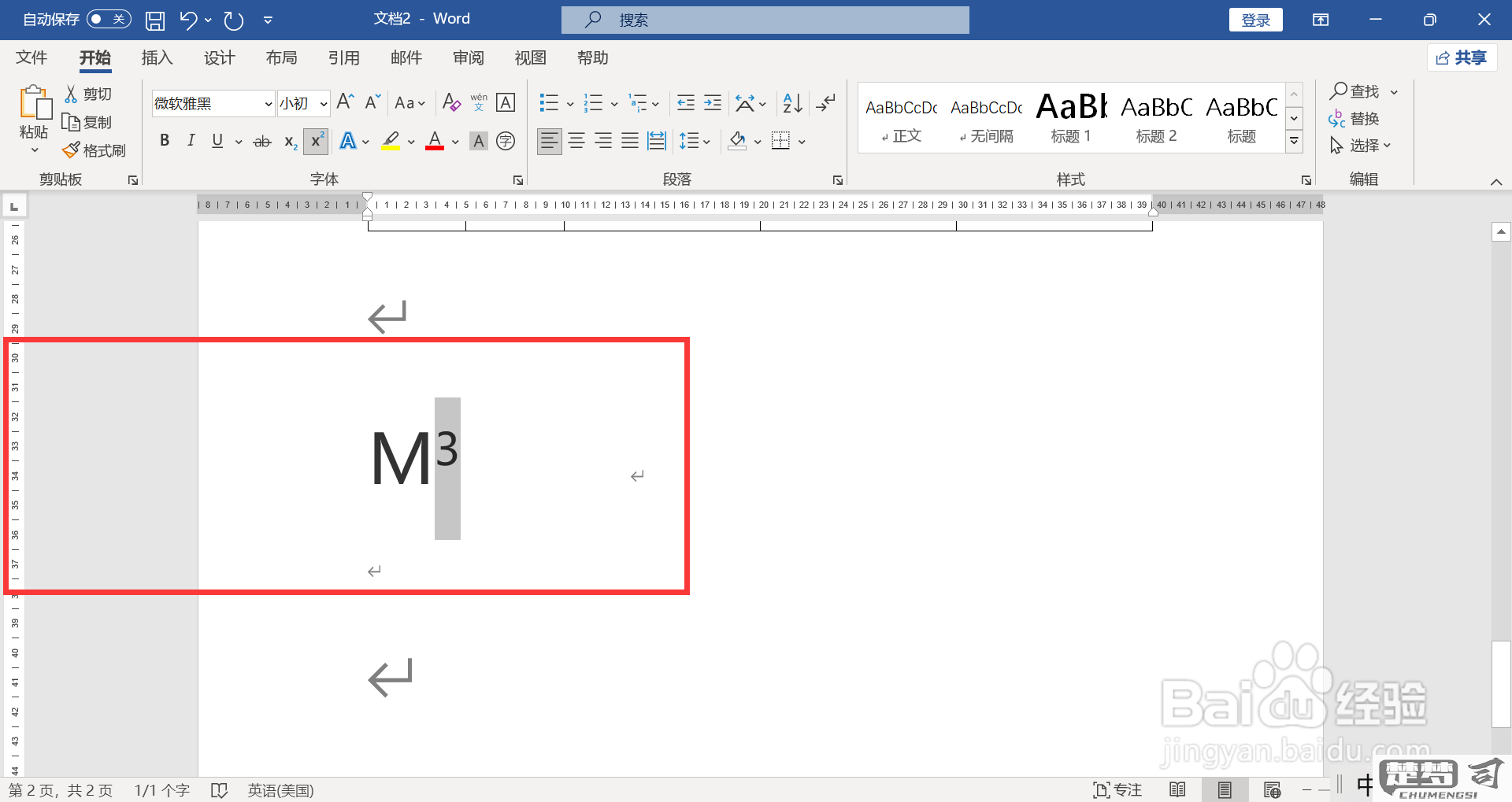Click vertical scrollbar up arrow

click(1501, 231)
